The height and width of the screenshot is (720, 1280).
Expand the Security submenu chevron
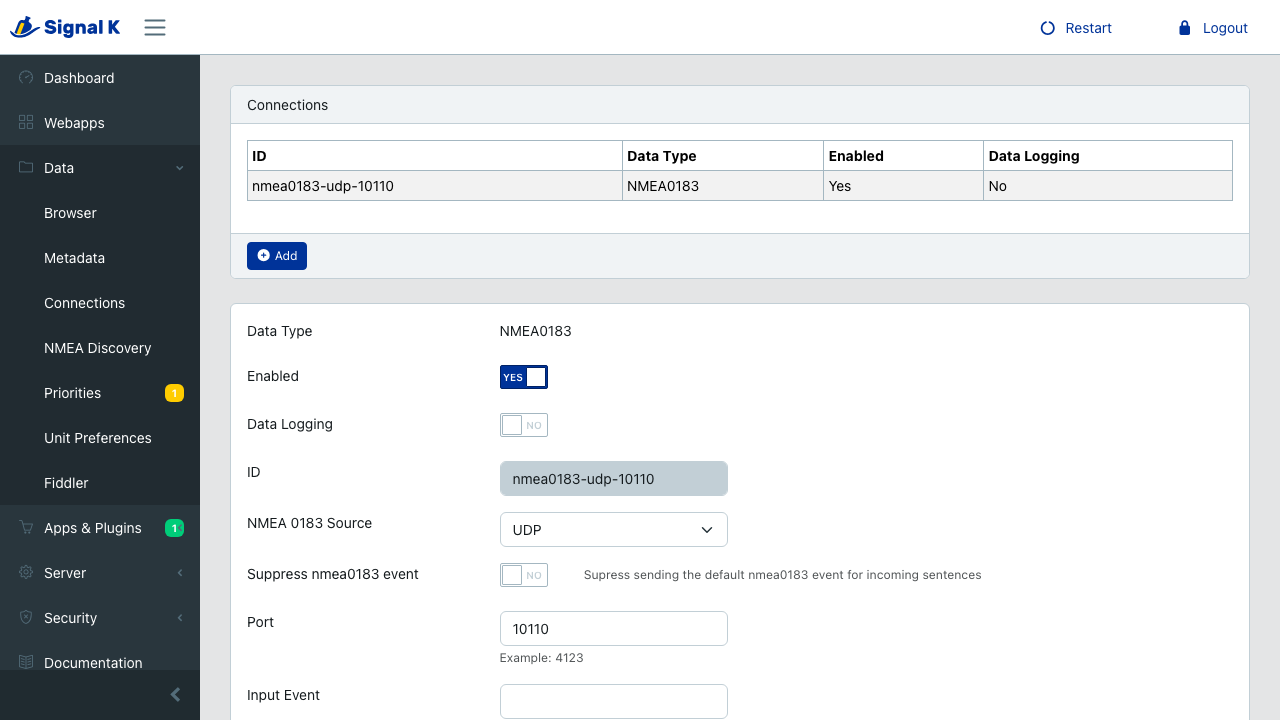[180, 618]
